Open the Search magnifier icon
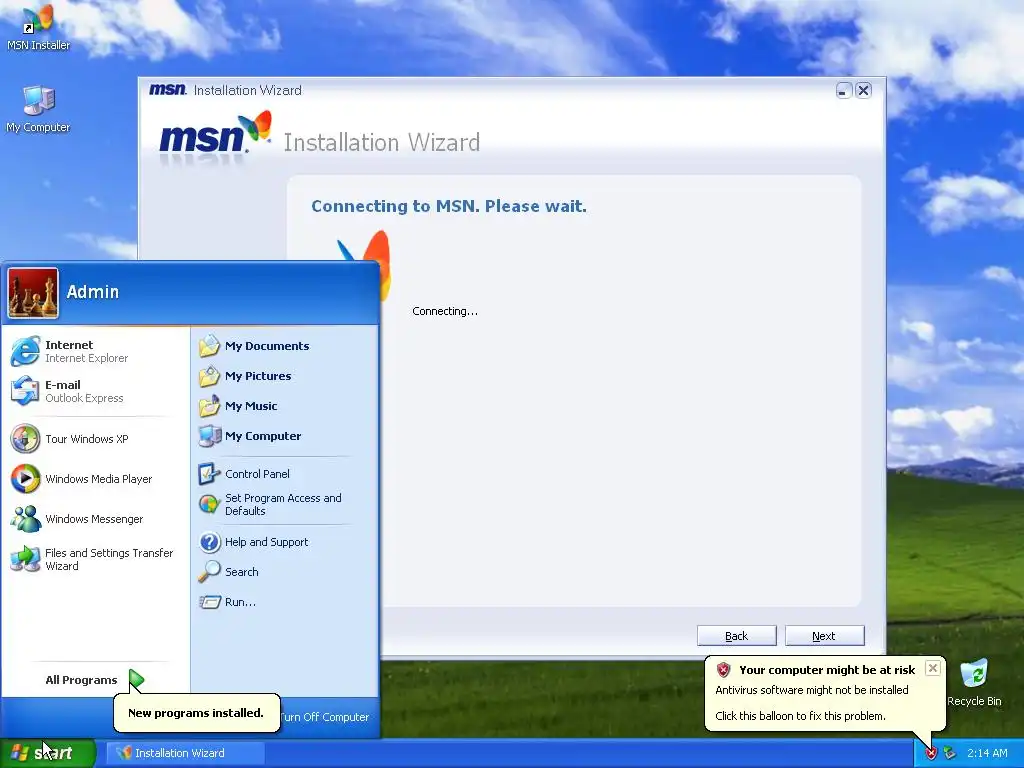Screen dimensions: 1024x768 click(209, 572)
